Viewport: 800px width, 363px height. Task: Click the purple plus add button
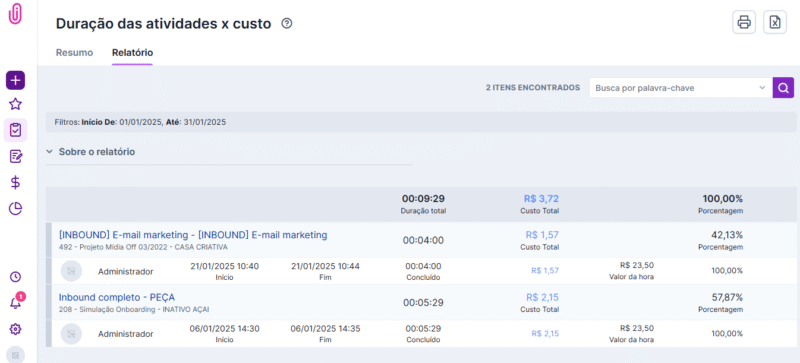[x=15, y=80]
